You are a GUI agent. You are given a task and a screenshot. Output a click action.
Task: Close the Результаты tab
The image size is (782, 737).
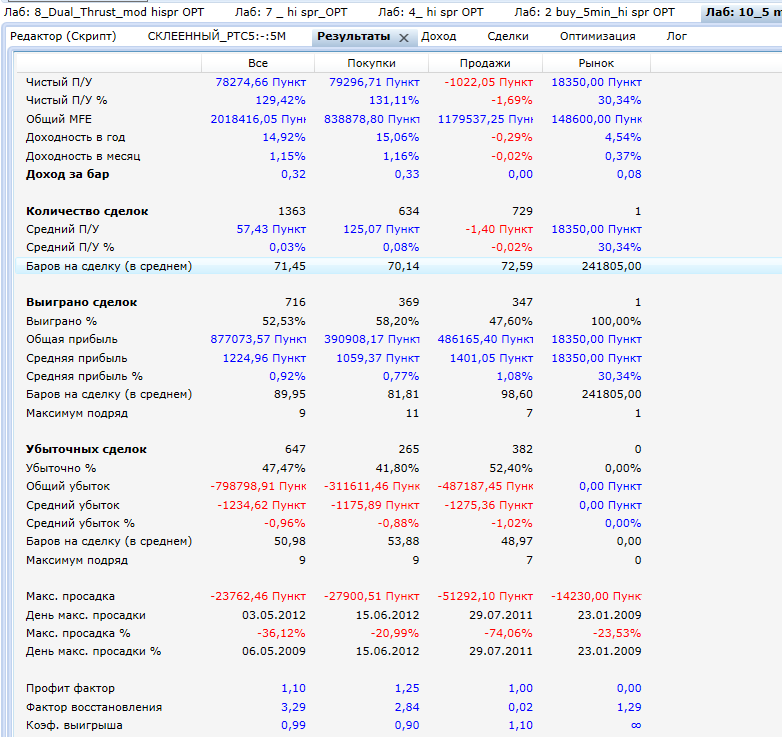pos(404,37)
